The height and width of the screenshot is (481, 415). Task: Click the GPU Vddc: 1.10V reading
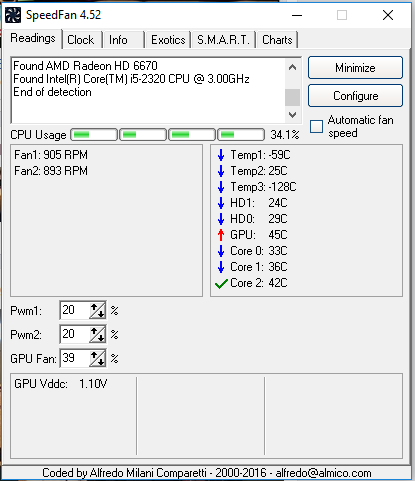point(61,384)
